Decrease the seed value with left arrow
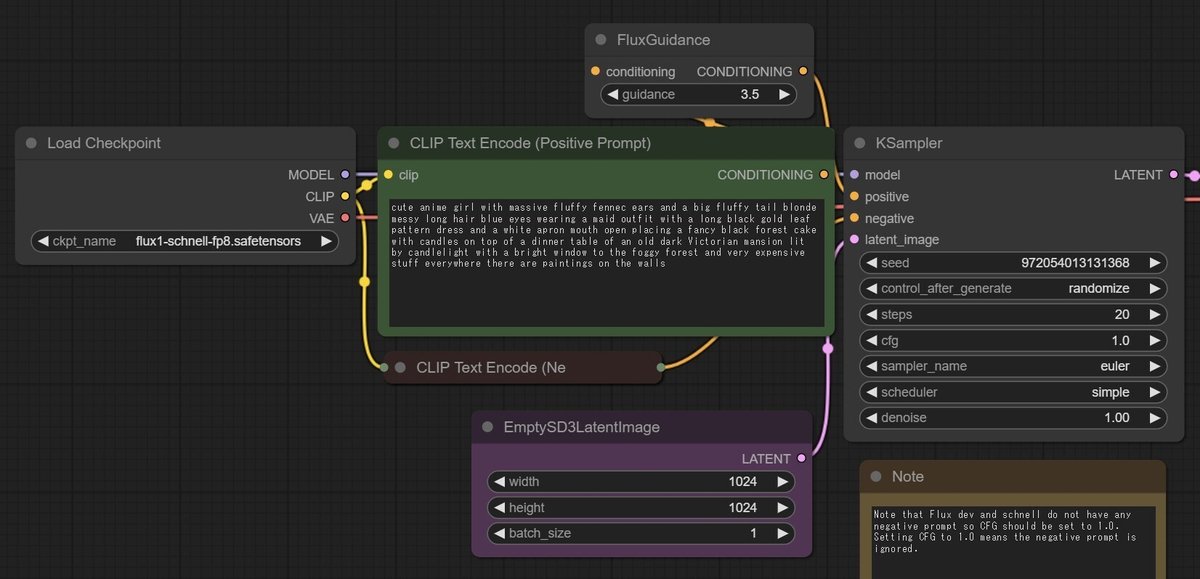The image size is (1200, 579). [871, 263]
